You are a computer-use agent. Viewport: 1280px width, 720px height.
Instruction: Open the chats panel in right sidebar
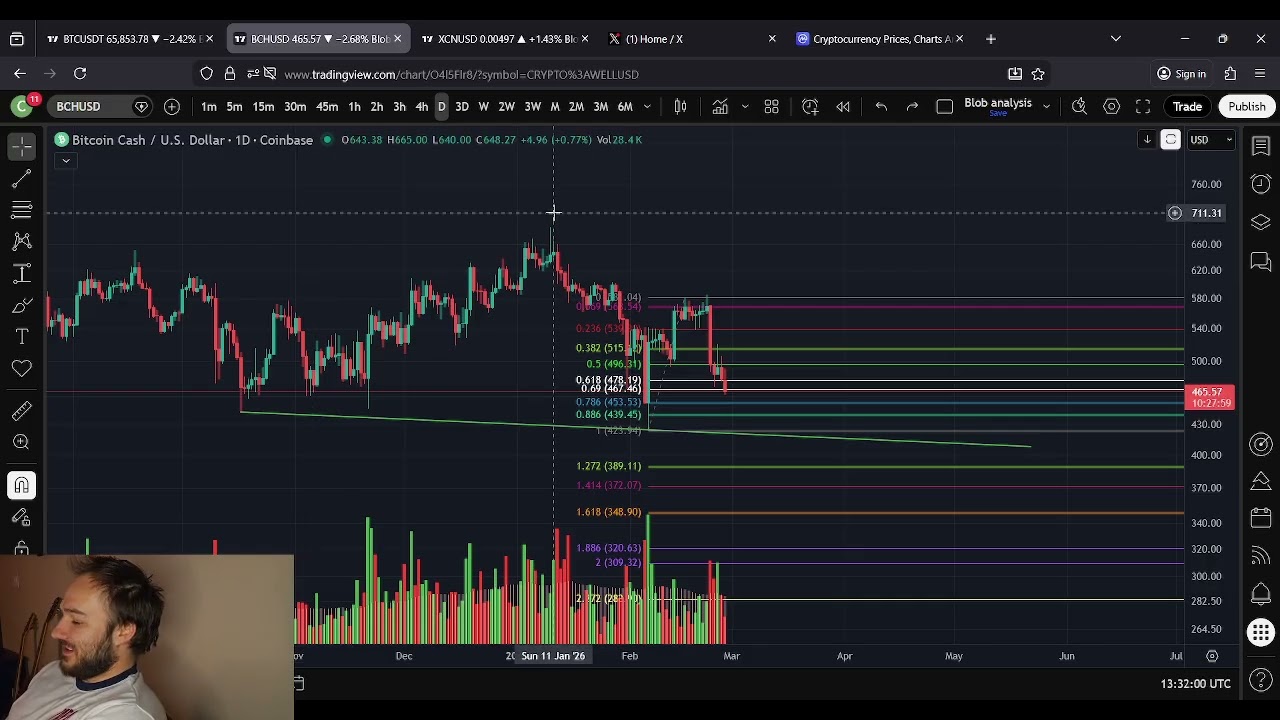pyautogui.click(x=1260, y=262)
